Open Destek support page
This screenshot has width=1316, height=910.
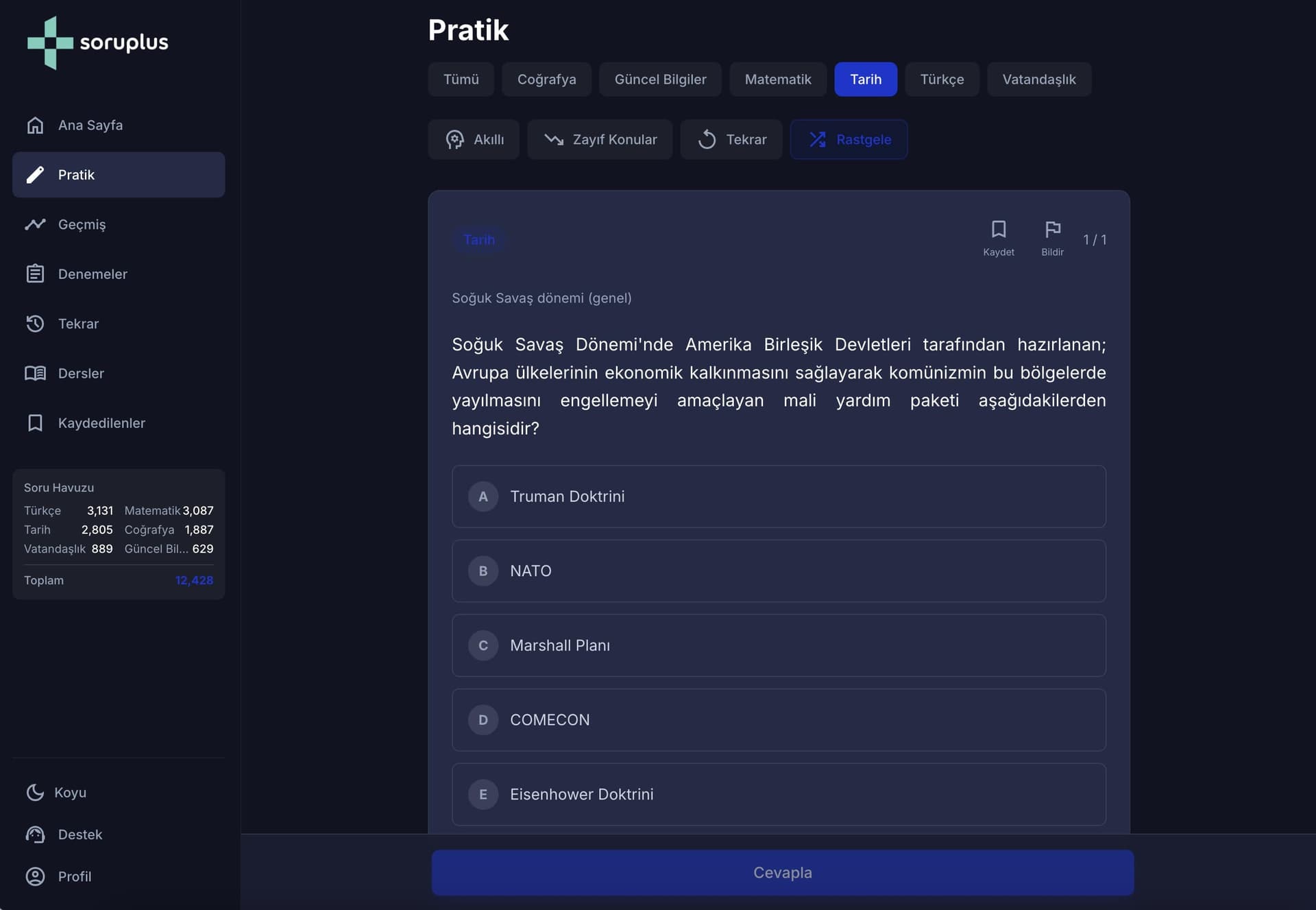pos(80,835)
